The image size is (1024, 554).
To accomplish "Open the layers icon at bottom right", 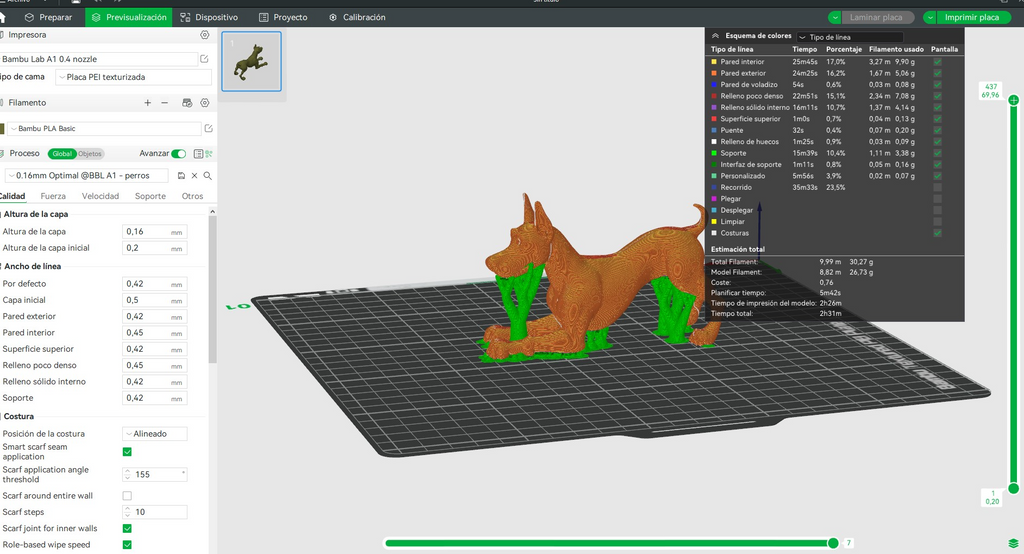I will point(1013,544).
